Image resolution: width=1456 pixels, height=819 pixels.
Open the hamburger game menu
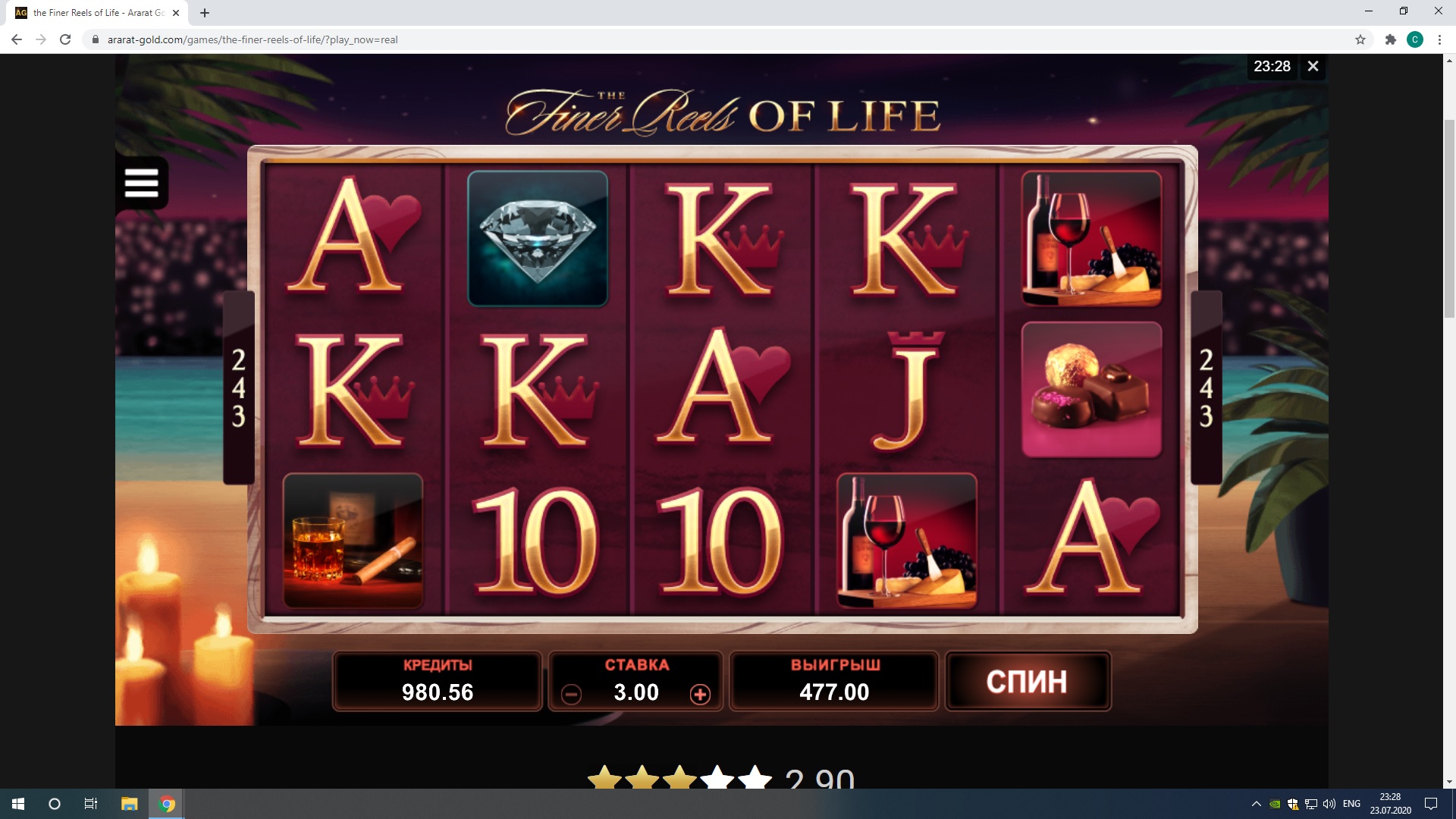click(x=142, y=183)
